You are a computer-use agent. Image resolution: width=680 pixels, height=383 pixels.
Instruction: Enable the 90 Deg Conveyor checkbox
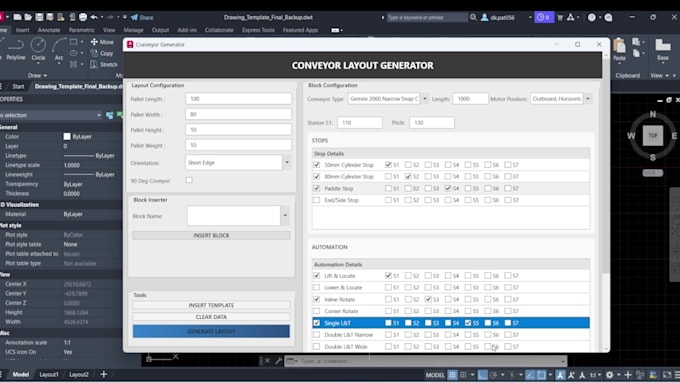point(189,180)
